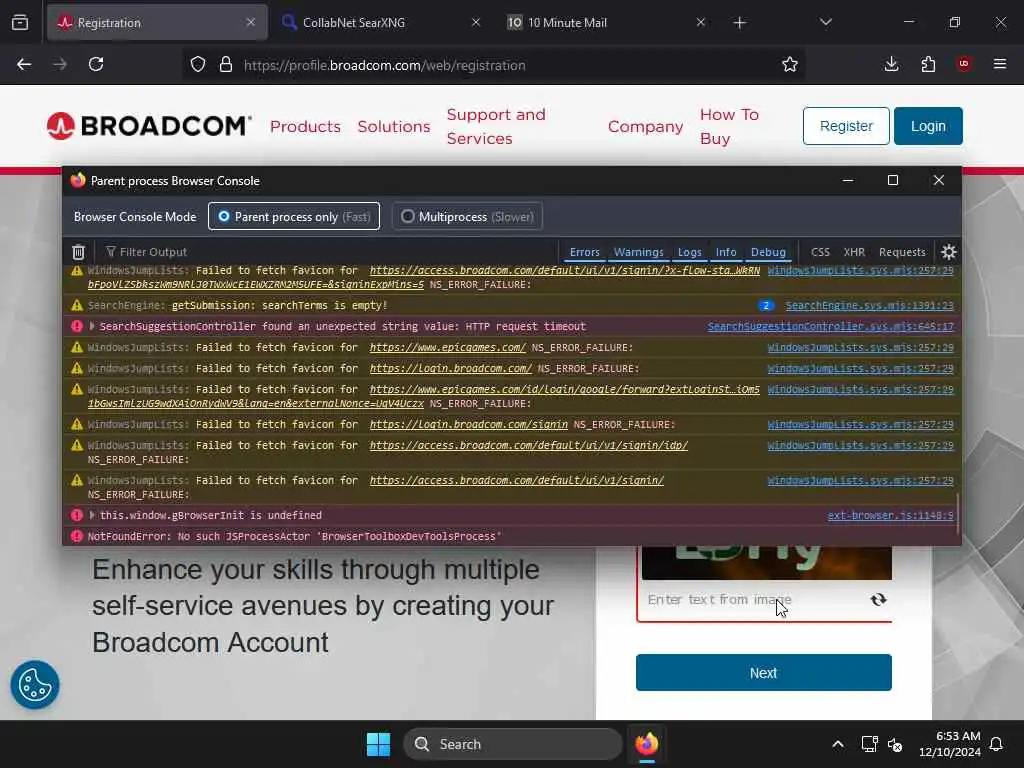The width and height of the screenshot is (1024, 768).
Task: Click the repeated-message count badge 2
Action: (x=765, y=305)
